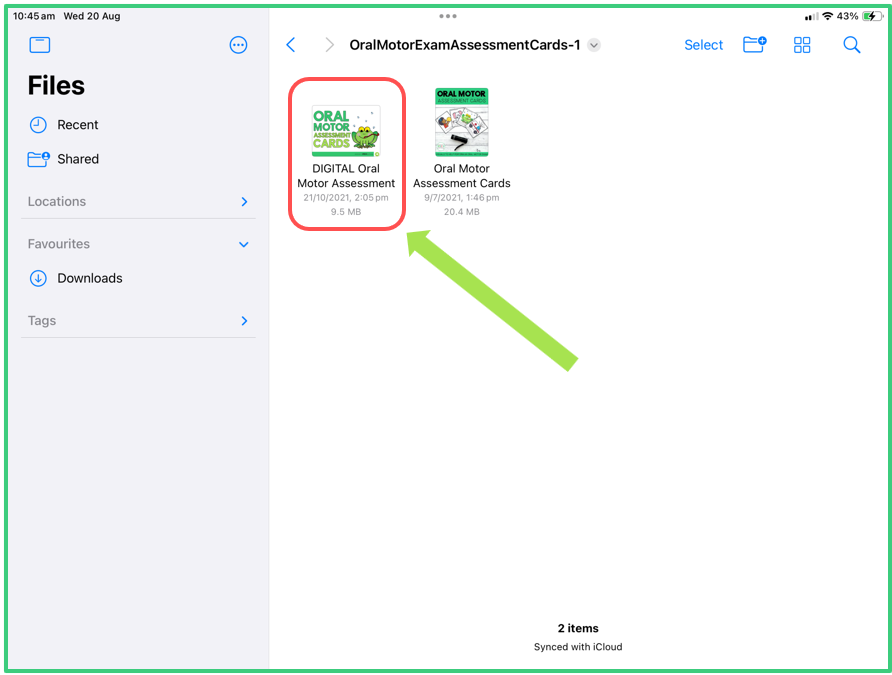Click the Downloads arrow icon
Image resolution: width=892 pixels, height=675 pixels.
pos(38,278)
